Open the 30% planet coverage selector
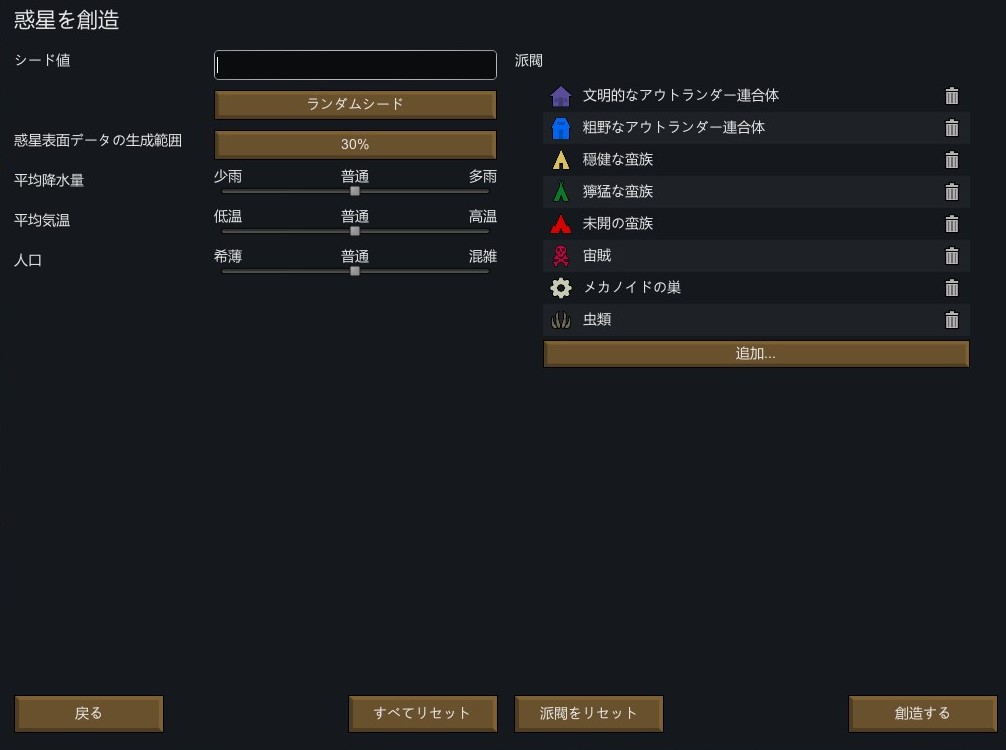 pyautogui.click(x=355, y=144)
